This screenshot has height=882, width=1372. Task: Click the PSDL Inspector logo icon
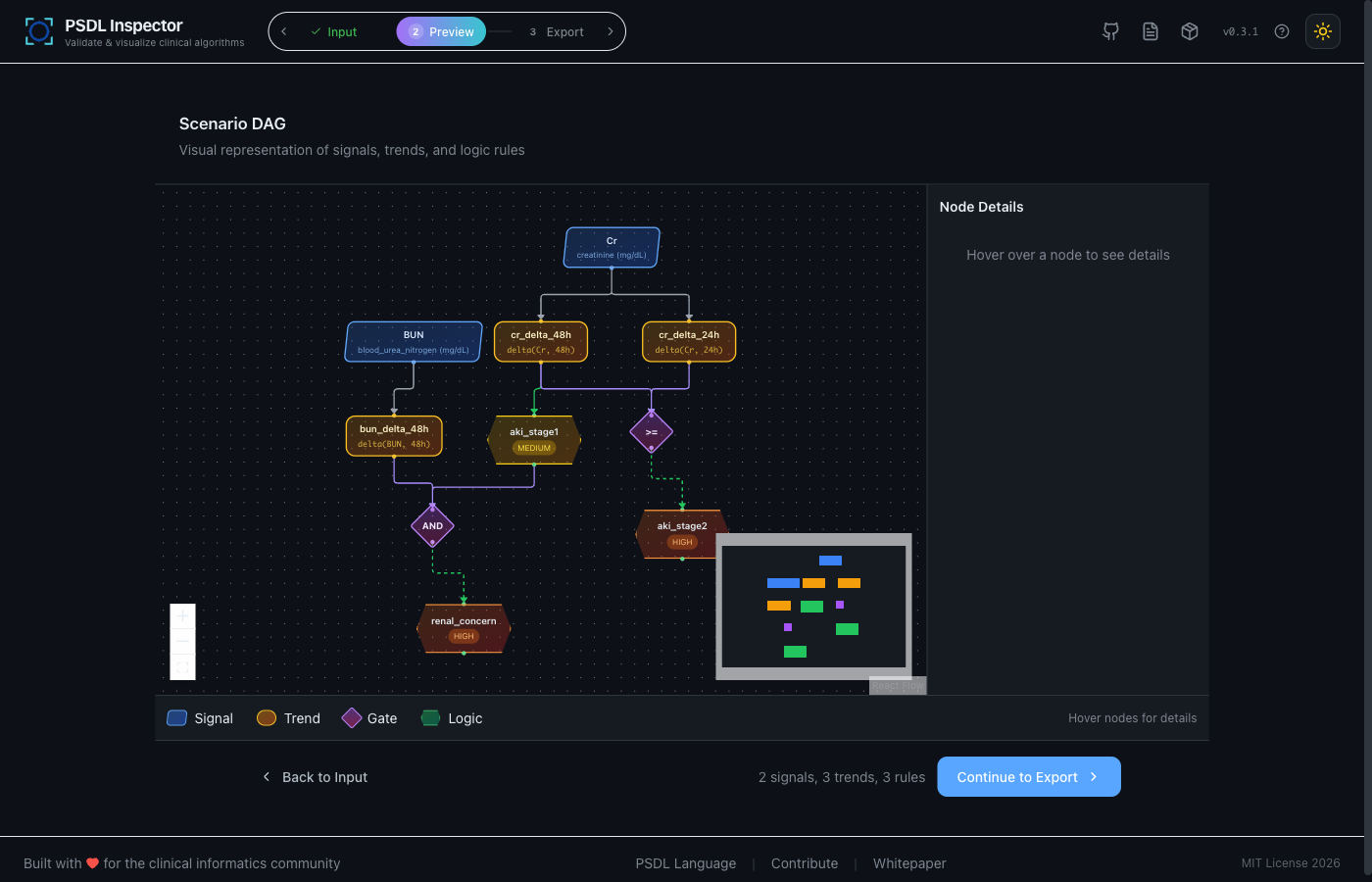[x=39, y=31]
